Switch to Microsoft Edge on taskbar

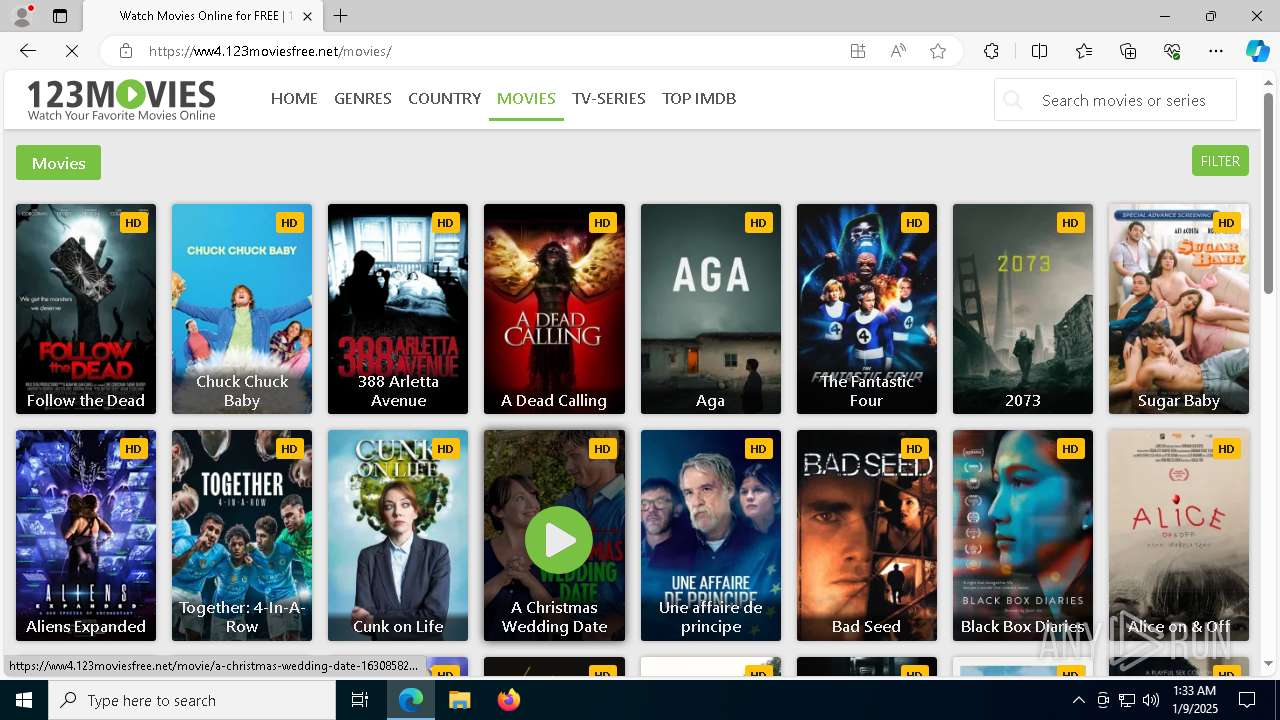411,700
